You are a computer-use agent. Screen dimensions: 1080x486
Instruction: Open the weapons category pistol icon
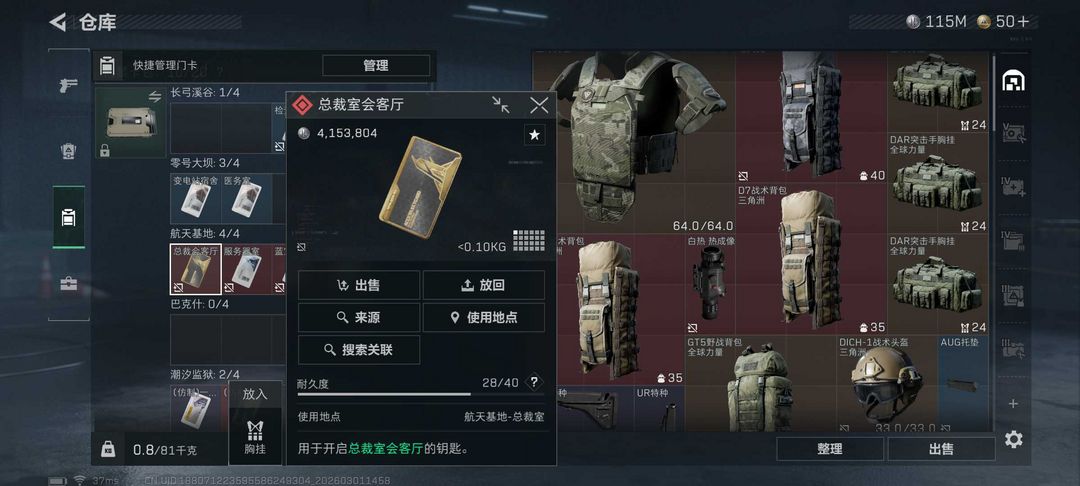coord(69,86)
